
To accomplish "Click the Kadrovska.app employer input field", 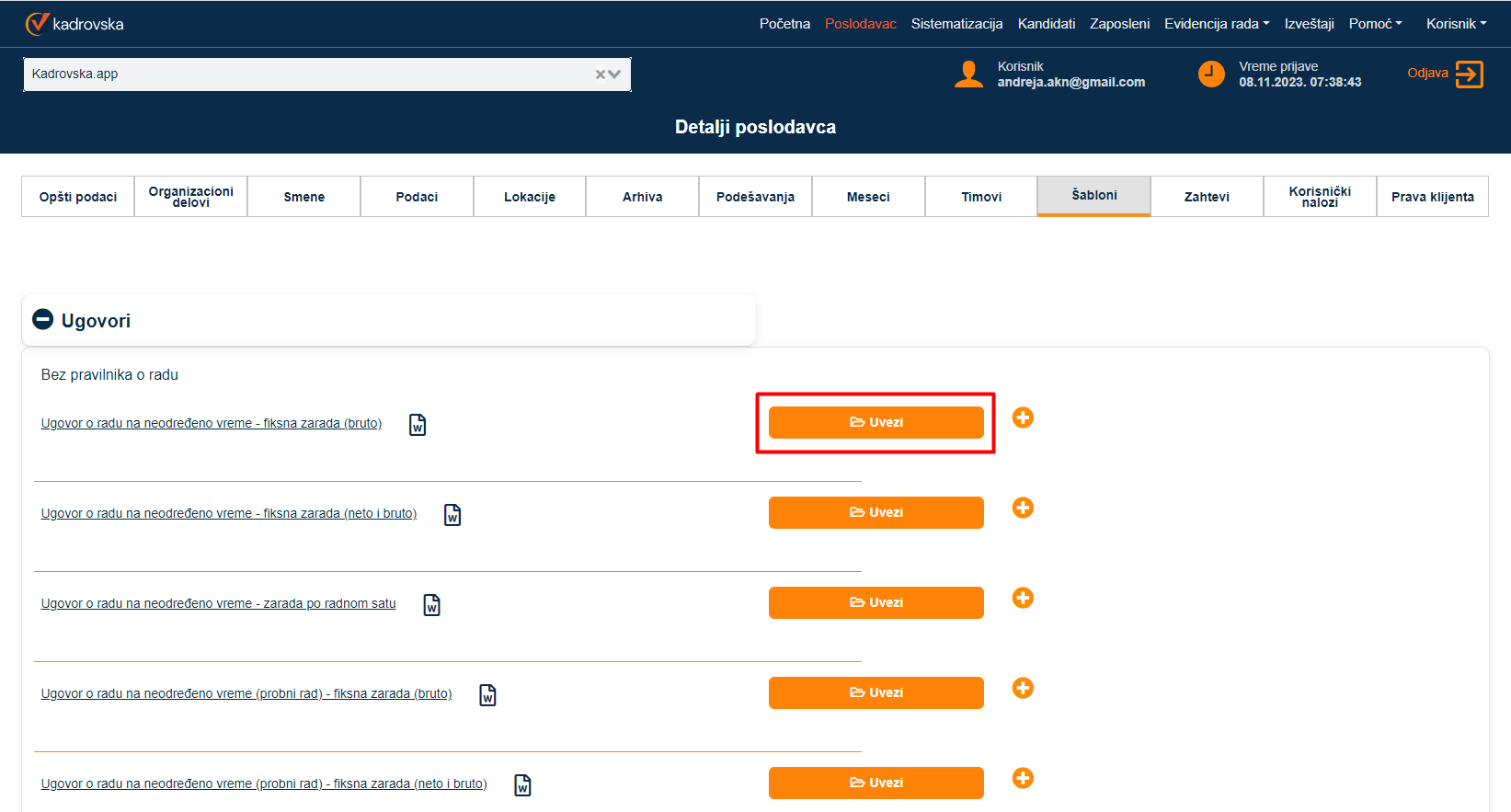I will 303,74.
